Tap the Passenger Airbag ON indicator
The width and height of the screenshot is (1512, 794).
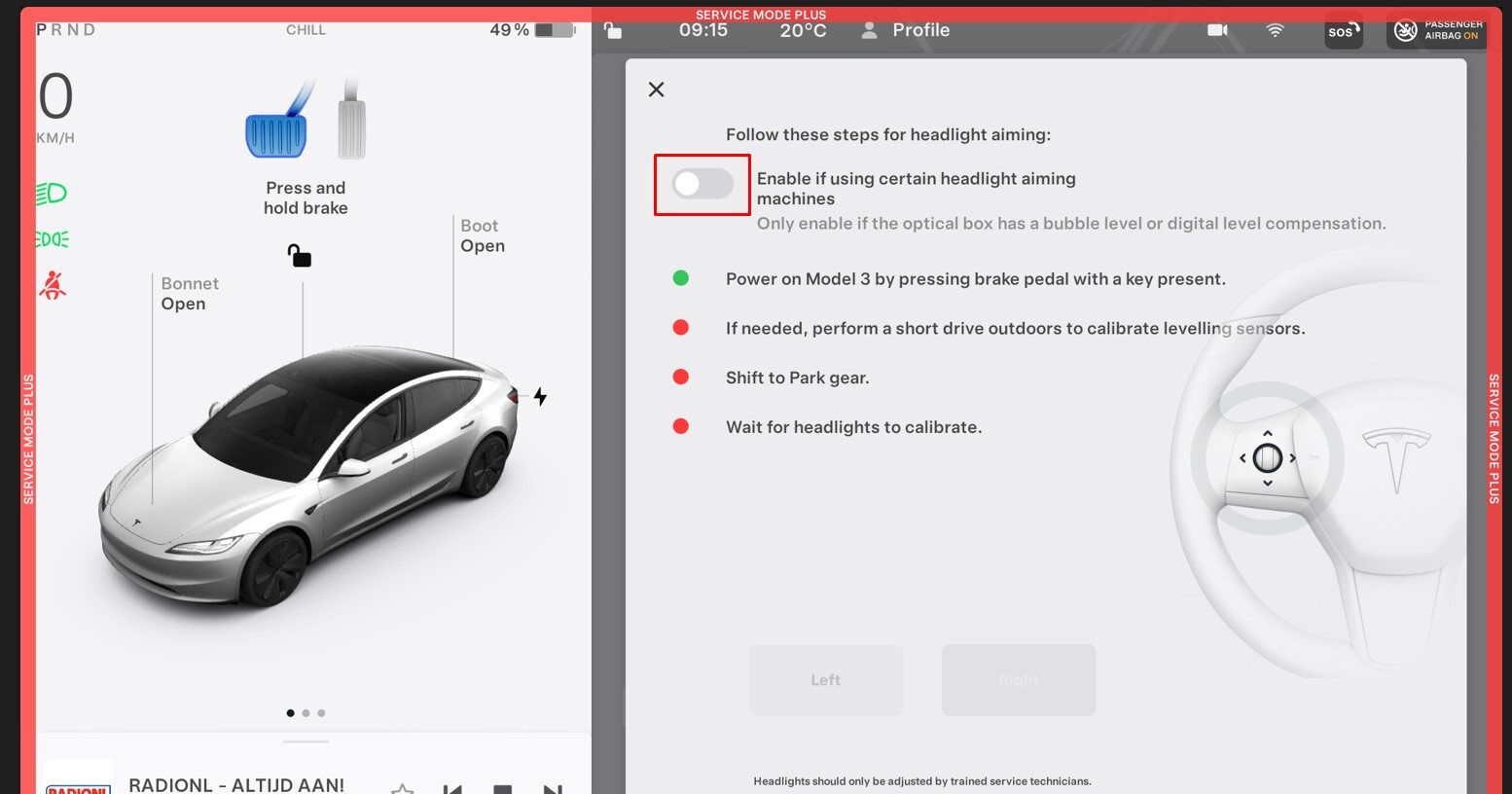click(x=1436, y=30)
